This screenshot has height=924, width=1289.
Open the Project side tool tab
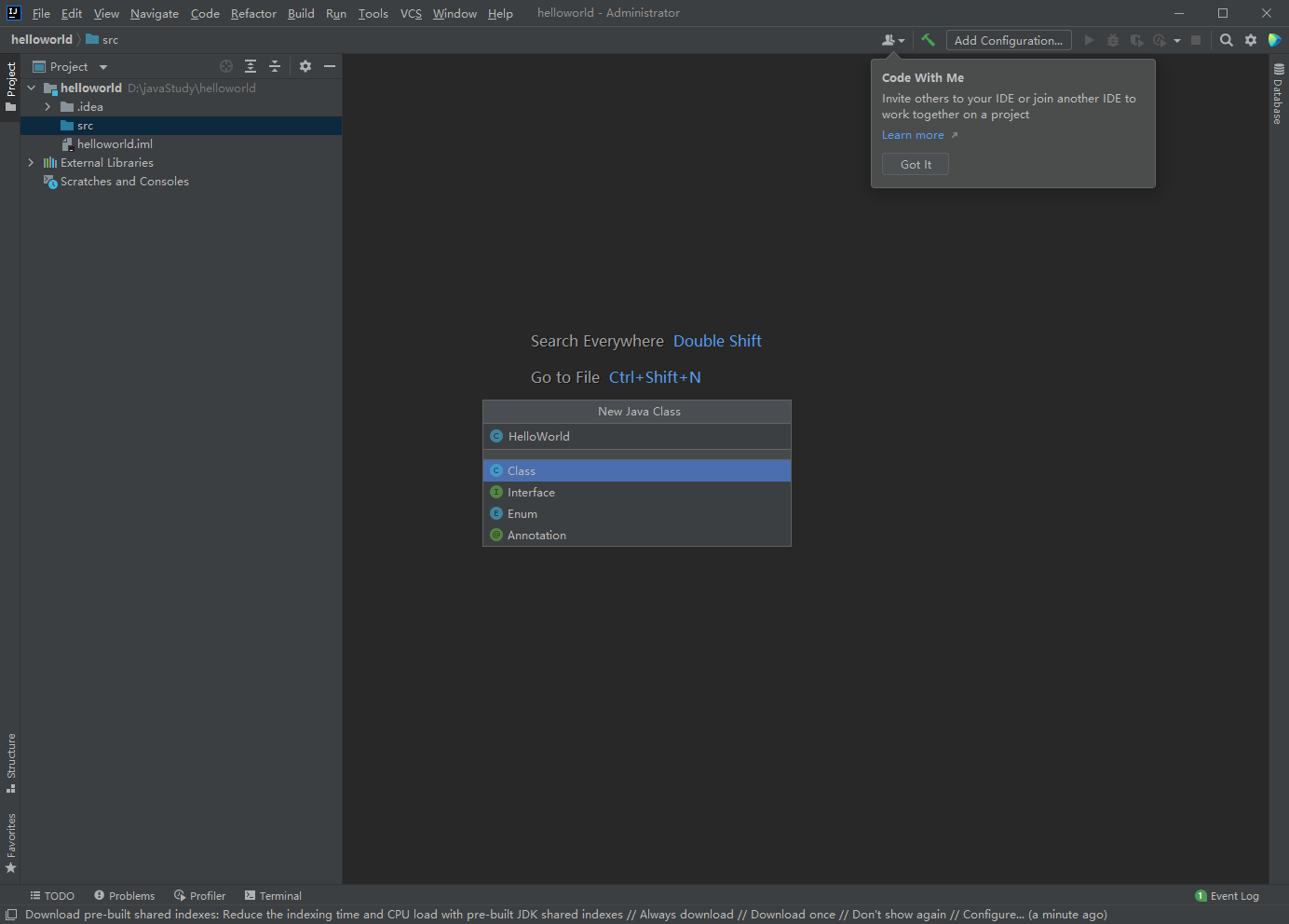pyautogui.click(x=11, y=87)
